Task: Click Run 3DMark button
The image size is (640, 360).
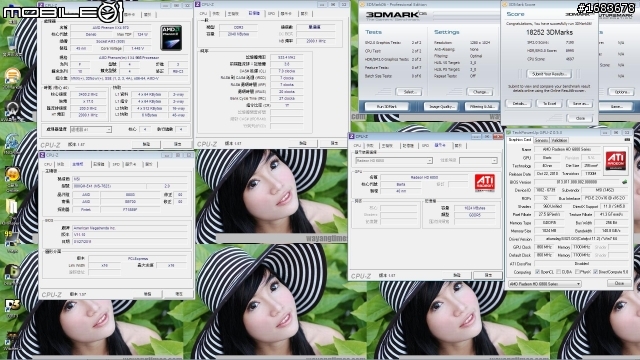Action: (x=387, y=107)
